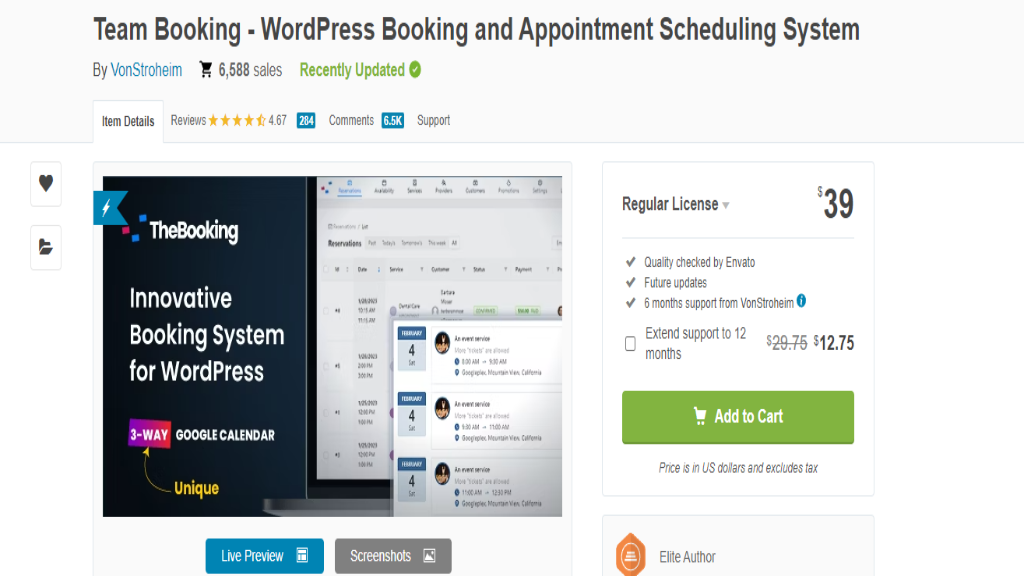Click the '$12.75' discounted support price
The image size is (1024, 576).
[834, 343]
